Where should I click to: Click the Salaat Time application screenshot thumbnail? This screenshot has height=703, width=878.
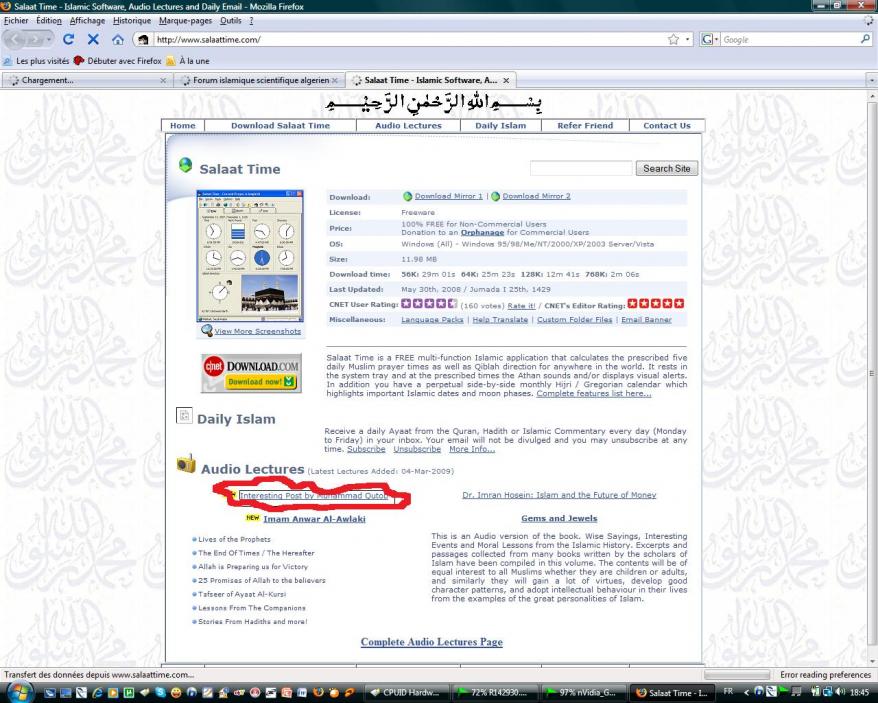tap(250, 255)
